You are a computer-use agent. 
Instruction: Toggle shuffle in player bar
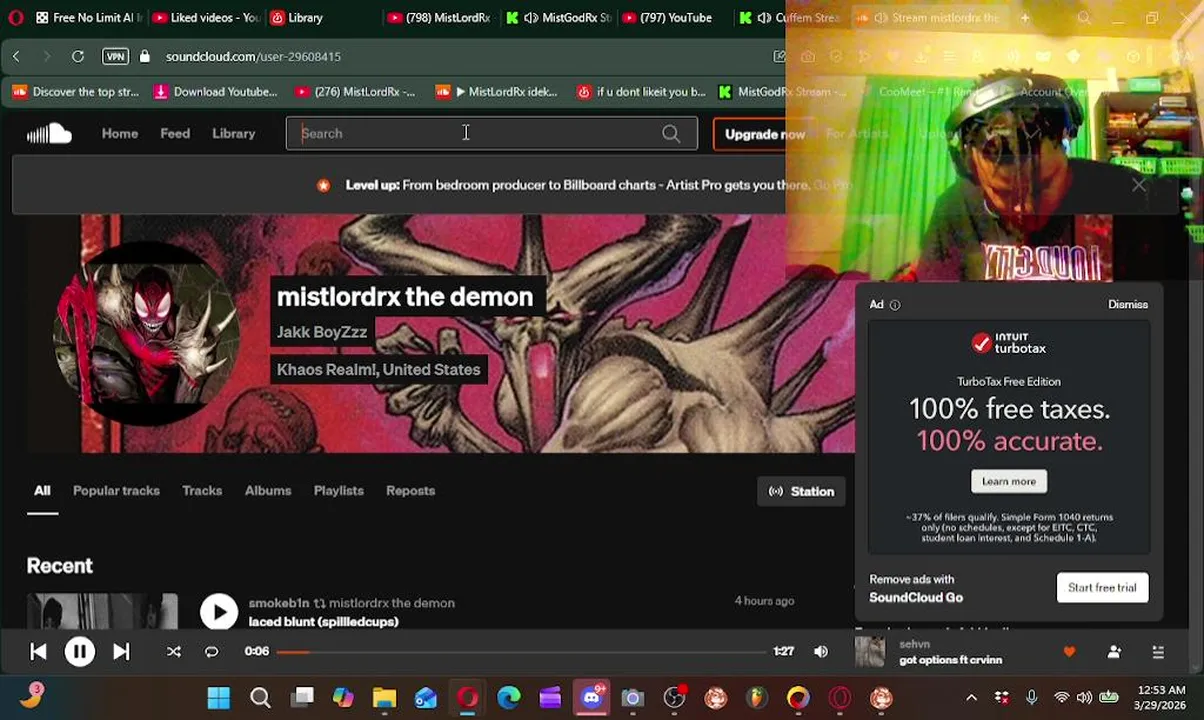tap(173, 652)
